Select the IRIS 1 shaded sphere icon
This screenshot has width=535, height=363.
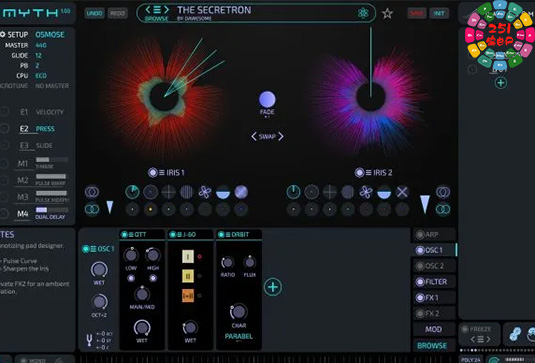(241, 192)
